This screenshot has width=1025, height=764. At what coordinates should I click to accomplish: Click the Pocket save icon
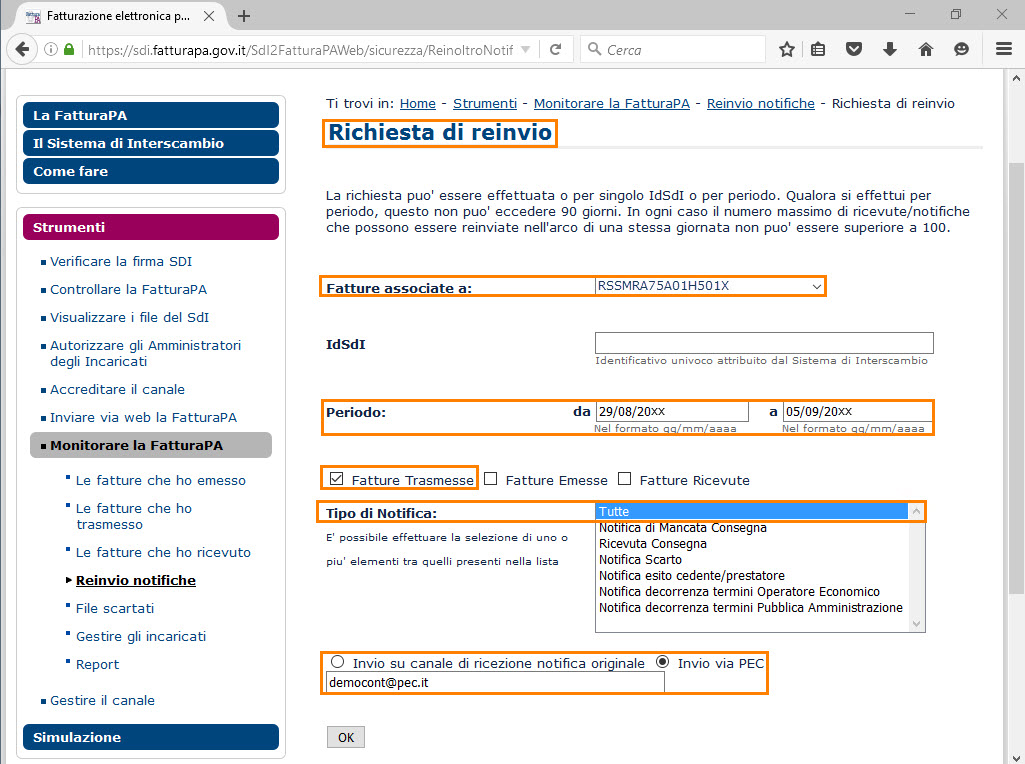(x=854, y=49)
